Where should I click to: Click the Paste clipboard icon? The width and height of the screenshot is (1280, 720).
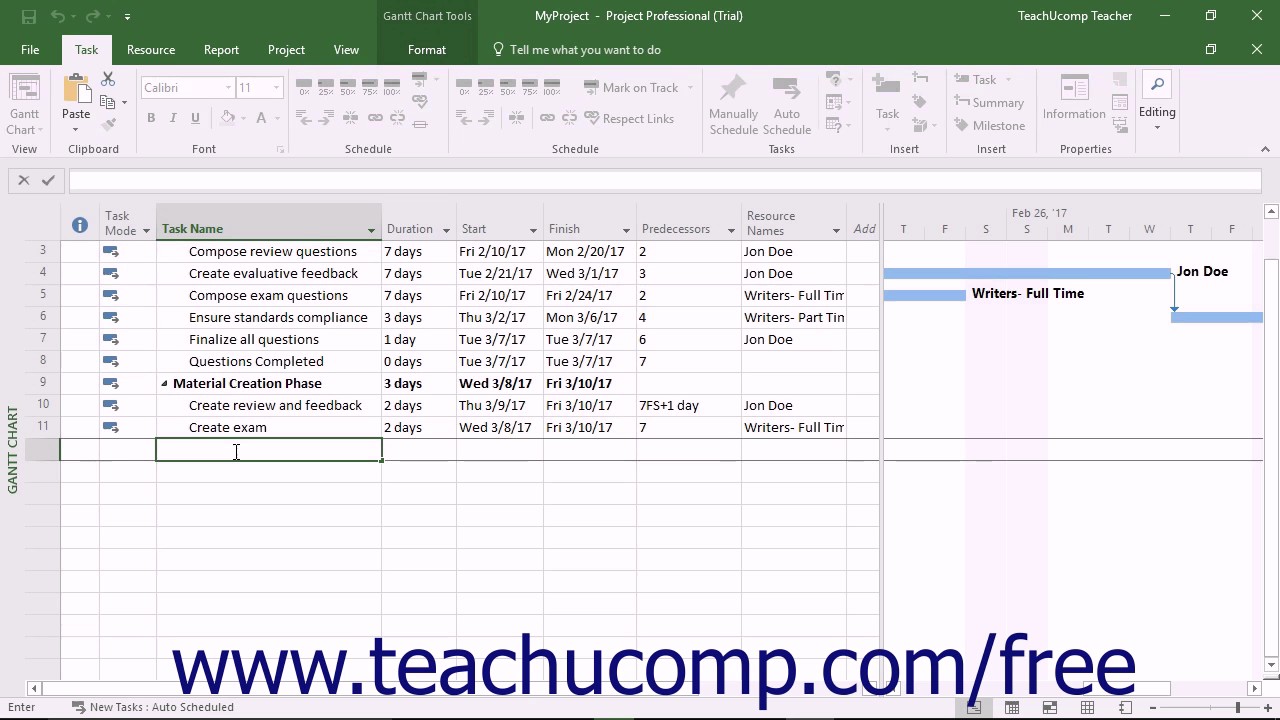[x=76, y=90]
